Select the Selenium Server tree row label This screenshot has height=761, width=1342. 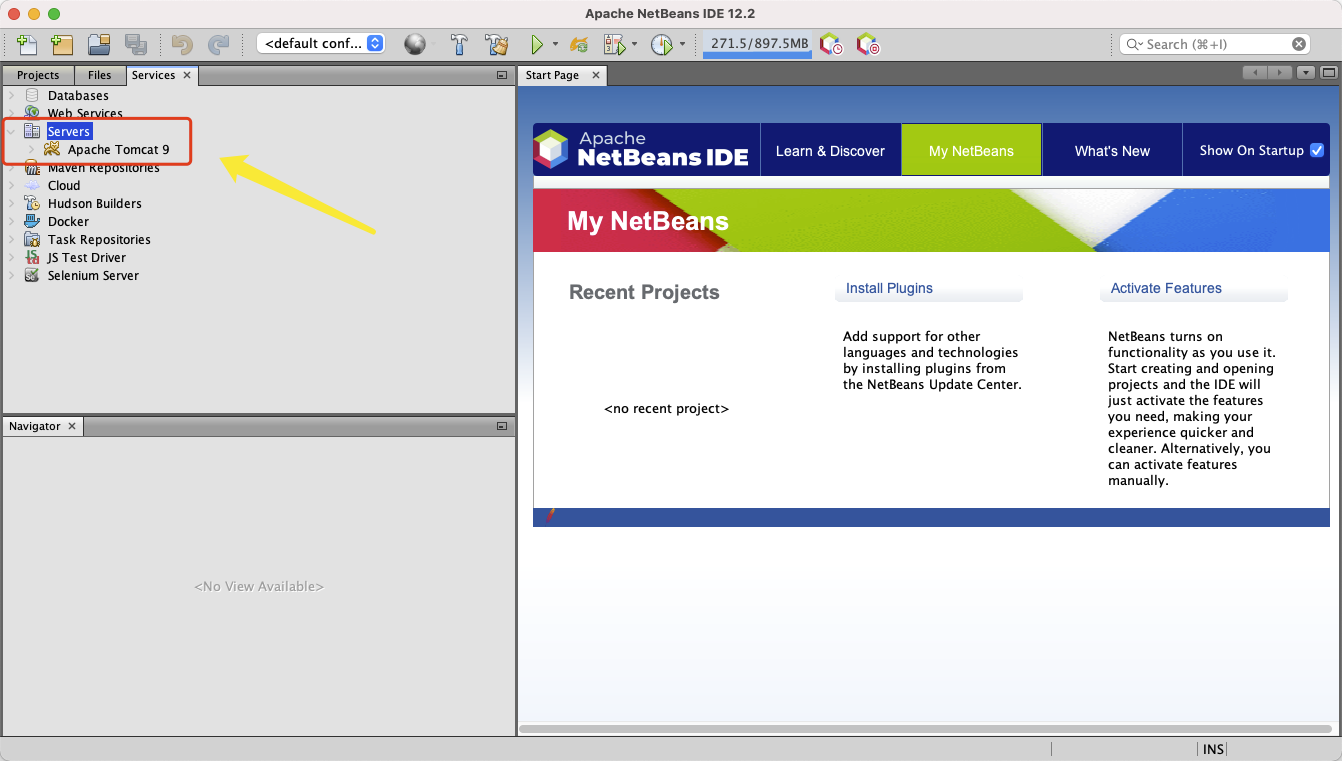[93, 275]
